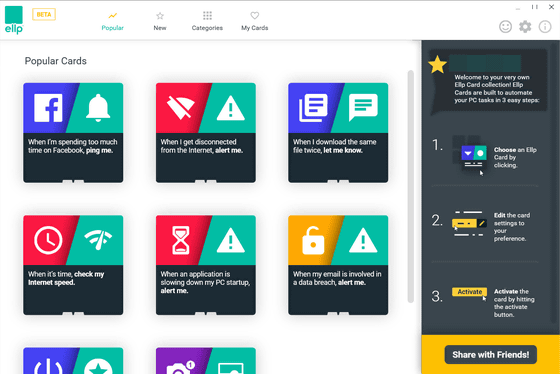The image size is (560, 374).
Task: Switch to the New tab
Action: pos(160,21)
